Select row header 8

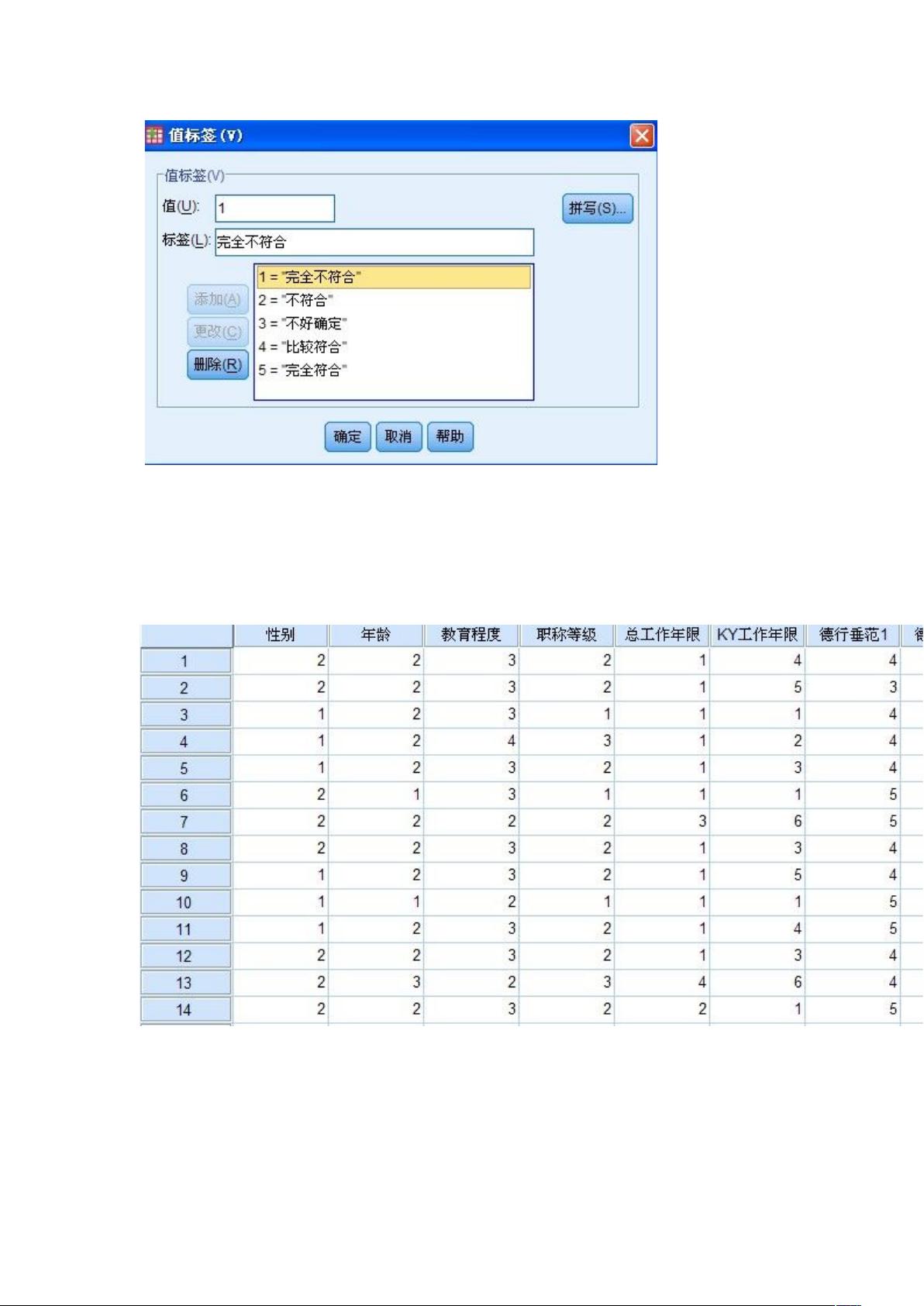click(x=185, y=849)
